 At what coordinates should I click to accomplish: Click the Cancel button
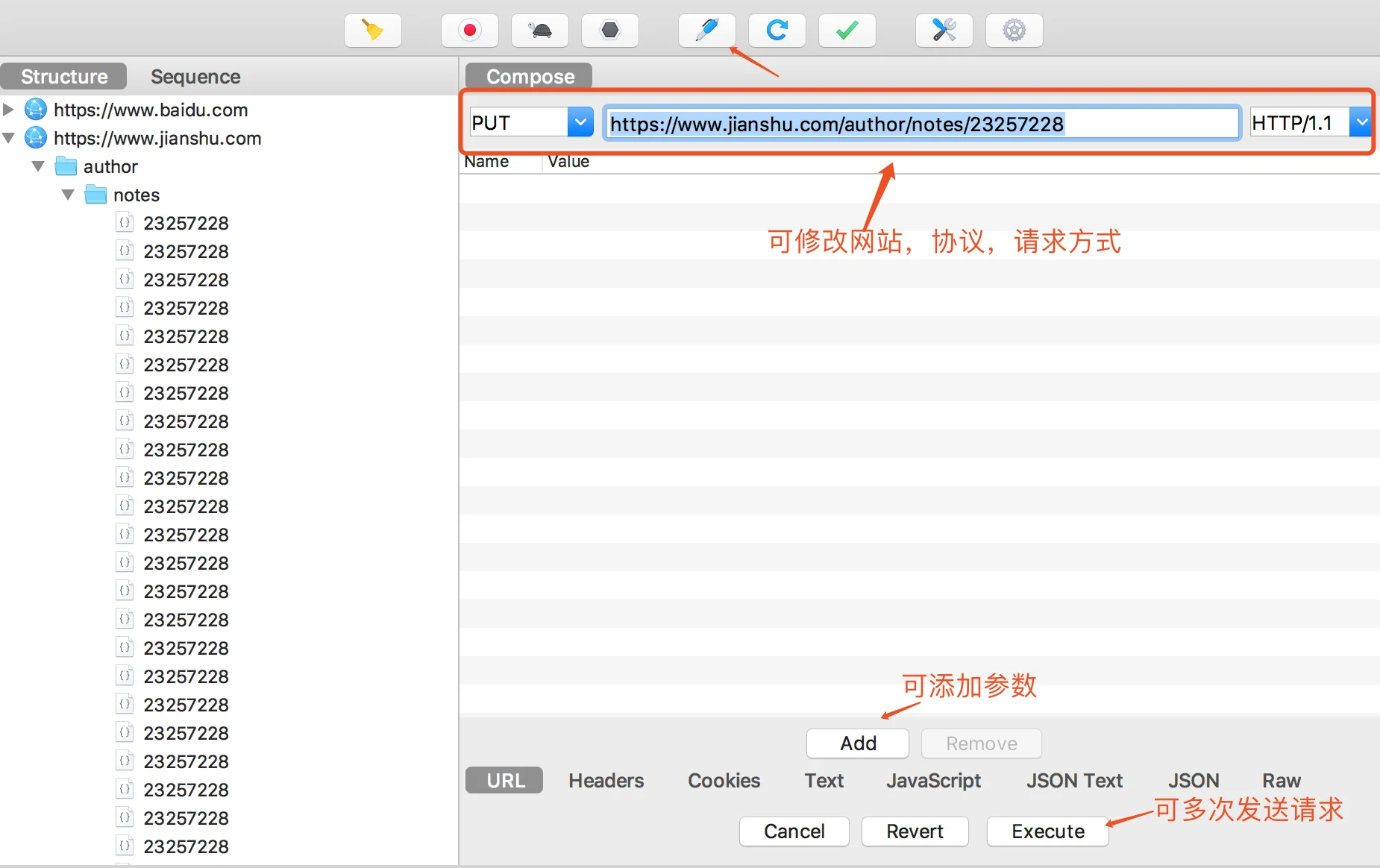pyautogui.click(x=794, y=831)
